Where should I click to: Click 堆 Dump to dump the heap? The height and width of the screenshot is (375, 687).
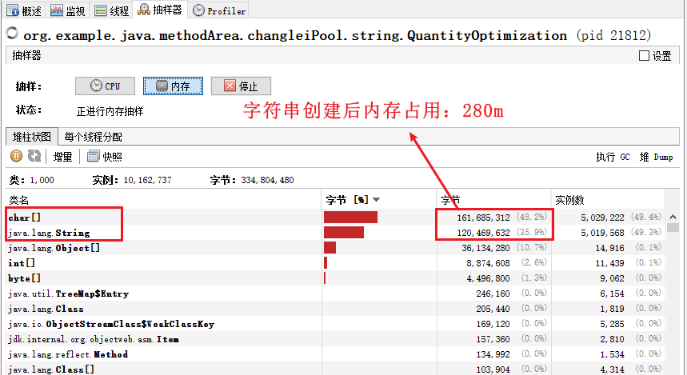[x=656, y=157]
